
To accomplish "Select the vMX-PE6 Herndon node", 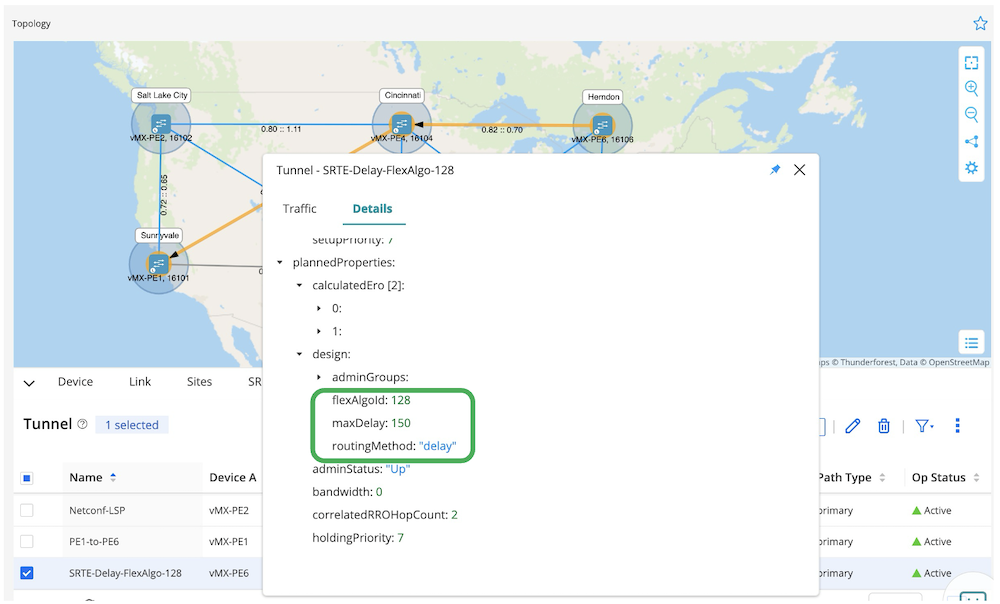I will point(602,125).
